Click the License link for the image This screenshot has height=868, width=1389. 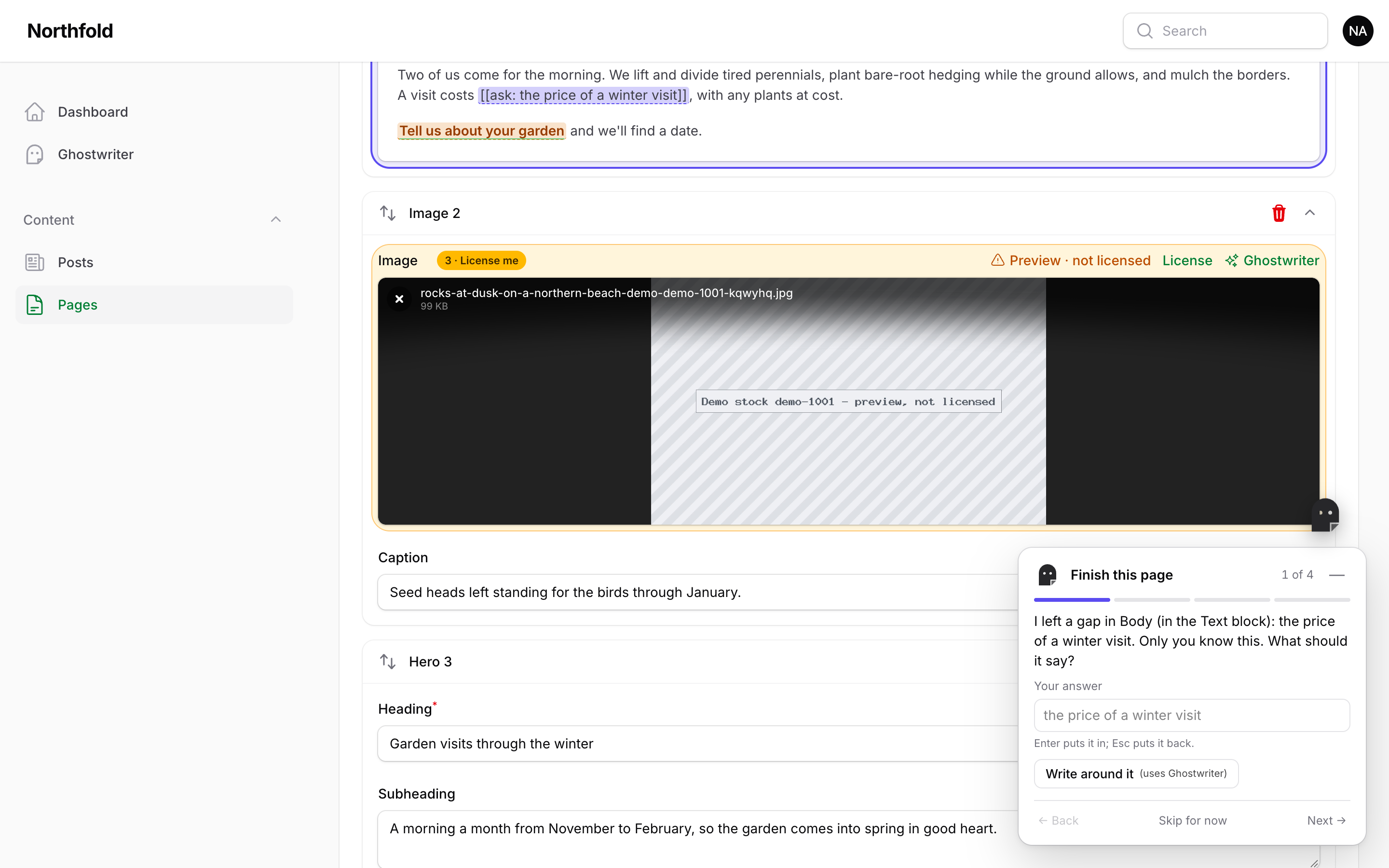tap(1187, 260)
